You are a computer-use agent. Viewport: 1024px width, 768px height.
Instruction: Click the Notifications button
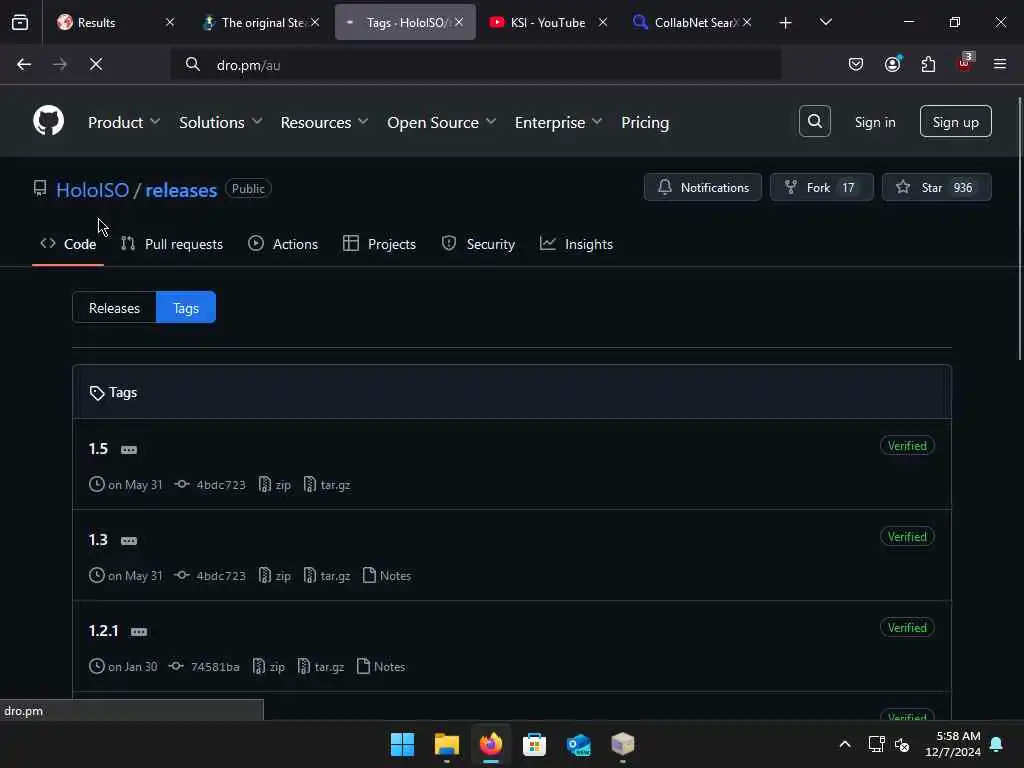point(703,187)
